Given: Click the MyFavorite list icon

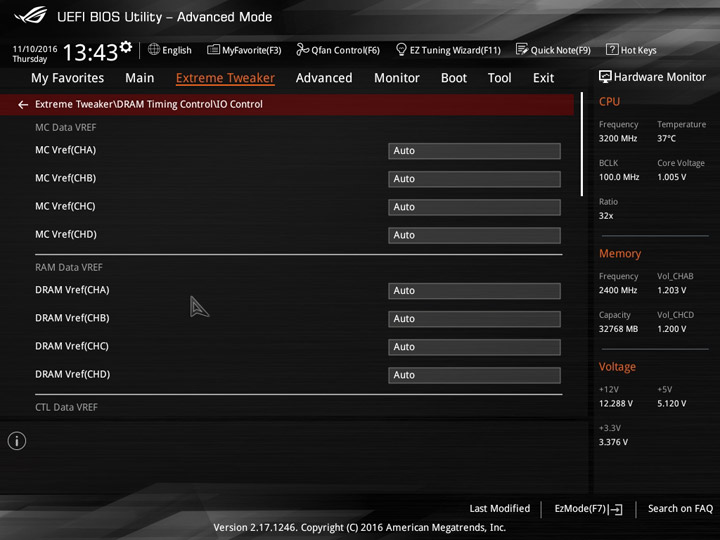Looking at the screenshot, I should [214, 49].
